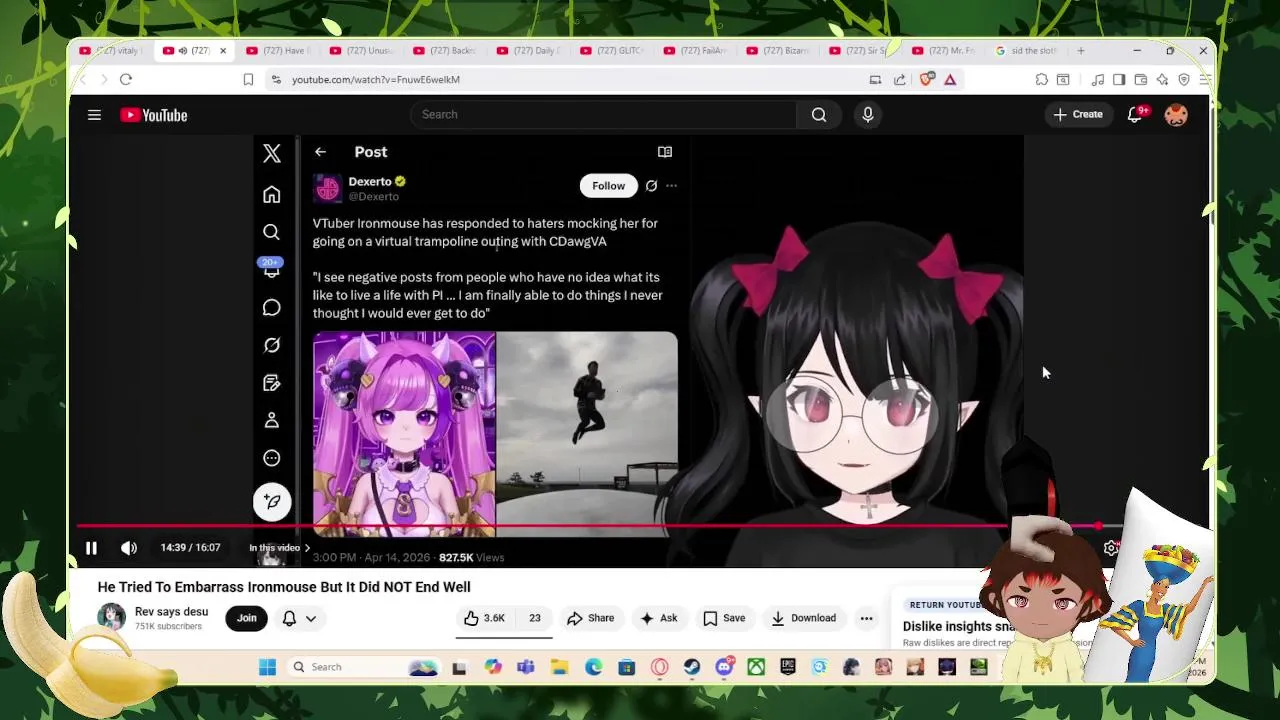Viewport: 1280px width, 720px height.
Task: Open Leo AI sparkle icon
Action: [x=1162, y=79]
